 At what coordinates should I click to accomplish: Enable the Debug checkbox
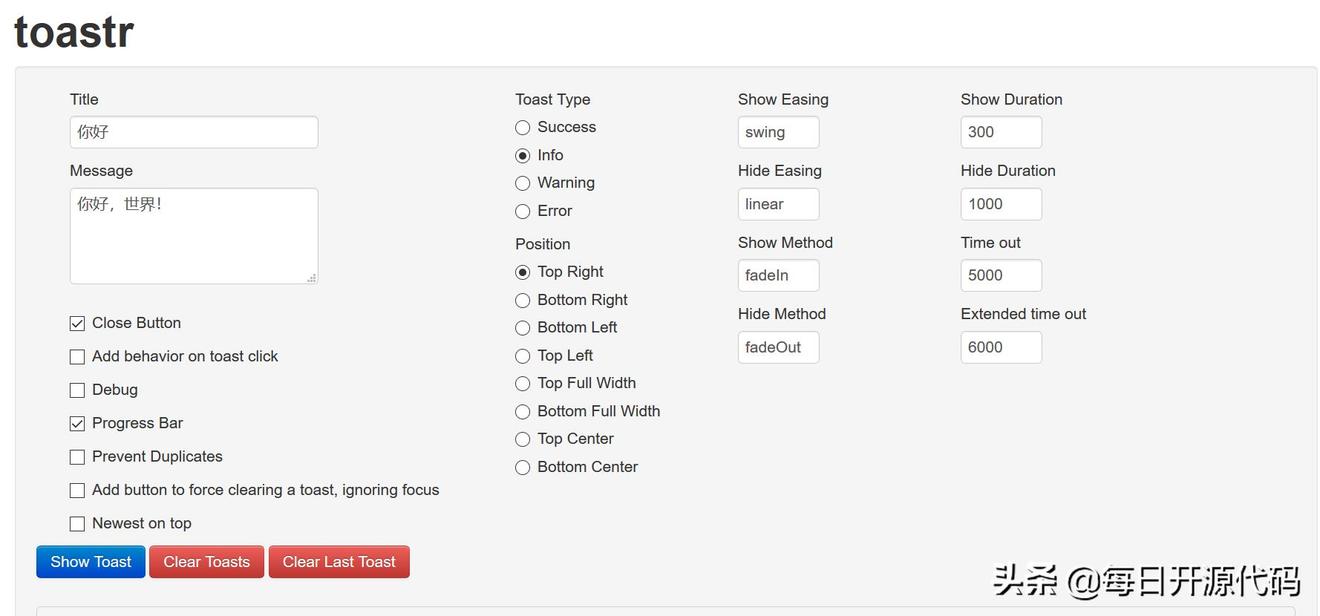[x=77, y=390]
